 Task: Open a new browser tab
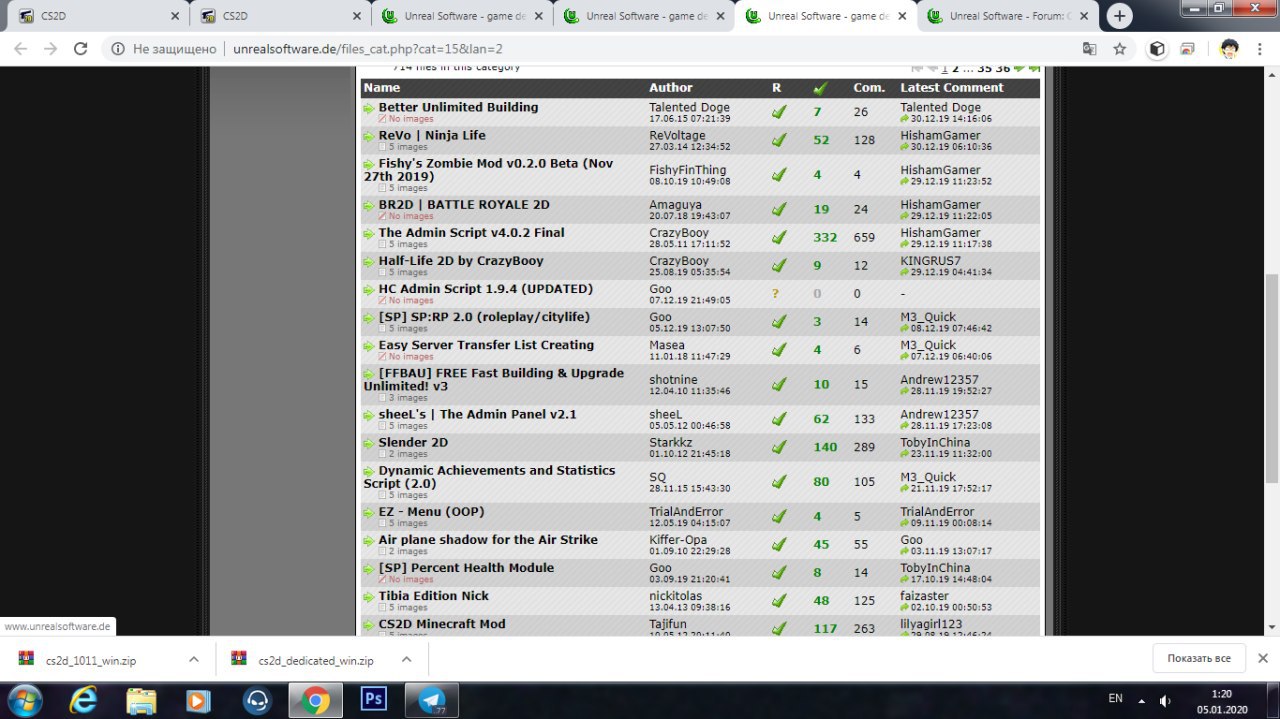(1119, 16)
